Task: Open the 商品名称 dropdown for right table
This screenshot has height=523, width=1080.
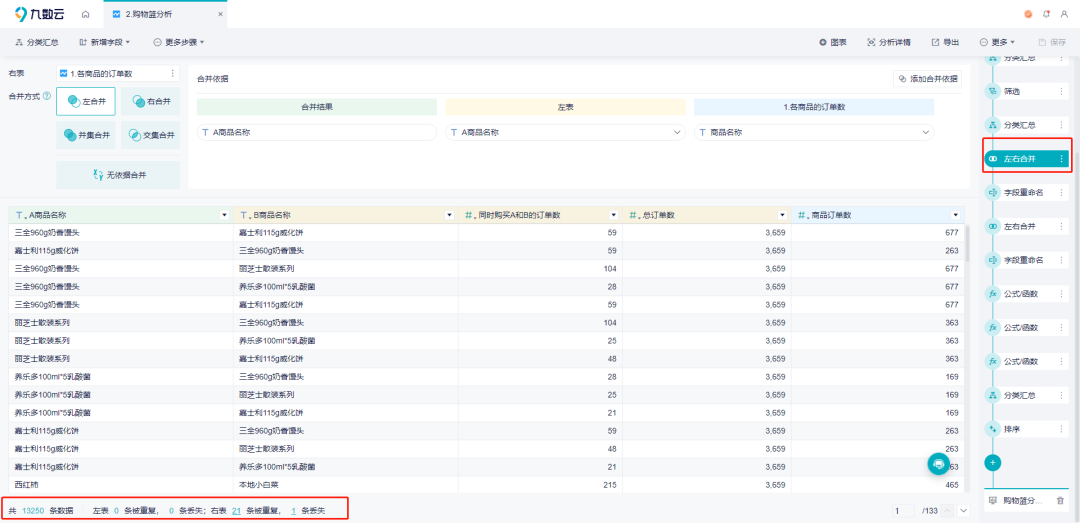Action: (814, 132)
